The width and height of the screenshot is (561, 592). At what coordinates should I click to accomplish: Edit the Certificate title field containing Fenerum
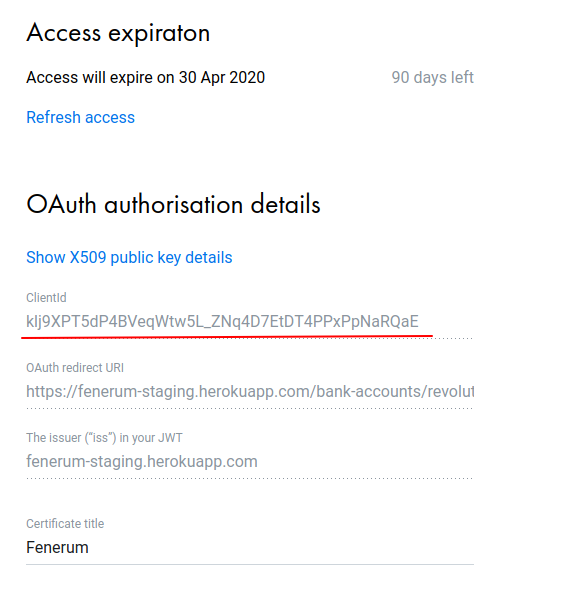pyautogui.click(x=250, y=547)
